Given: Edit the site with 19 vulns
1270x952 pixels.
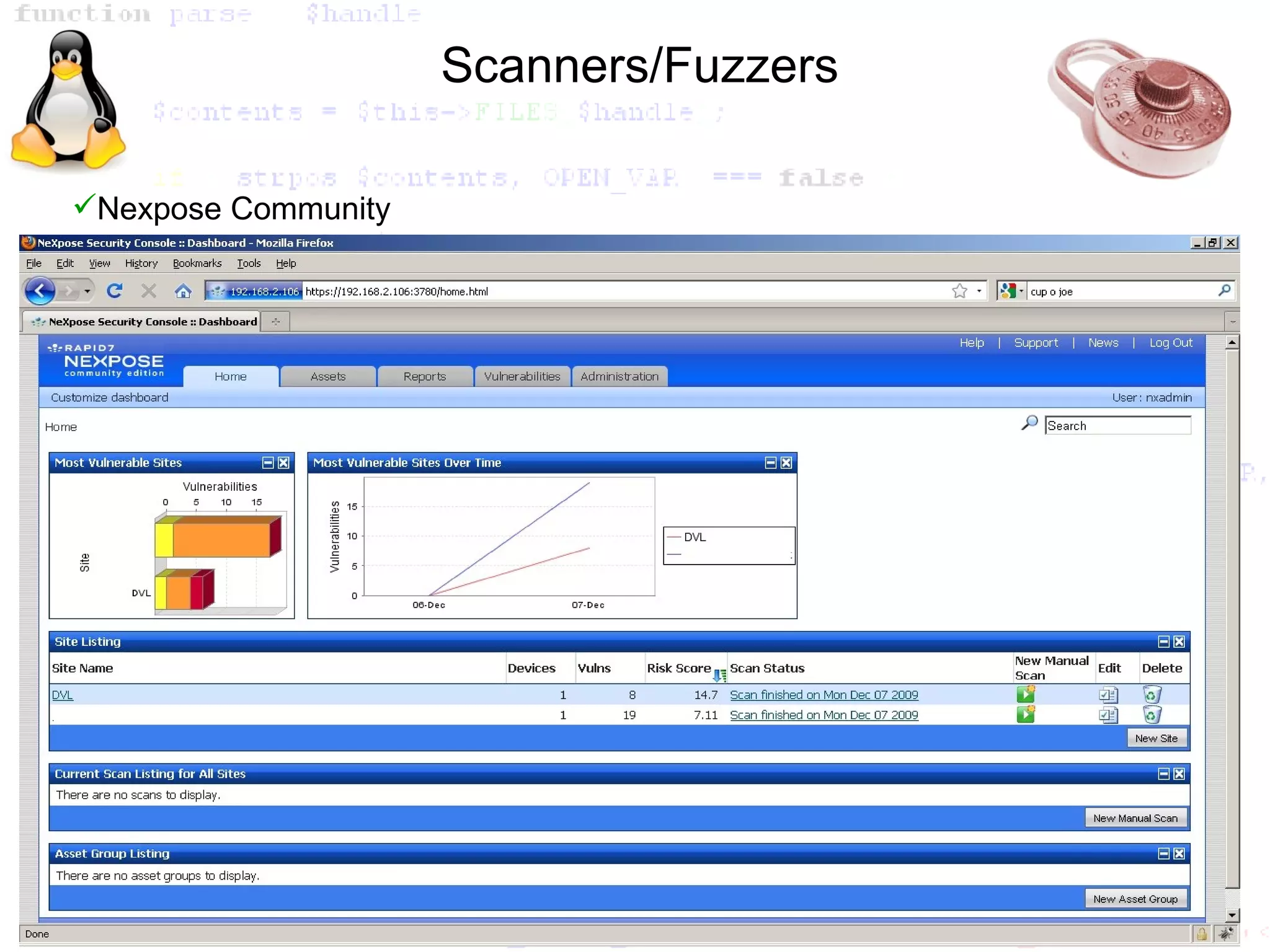Looking at the screenshot, I should pos(1108,715).
